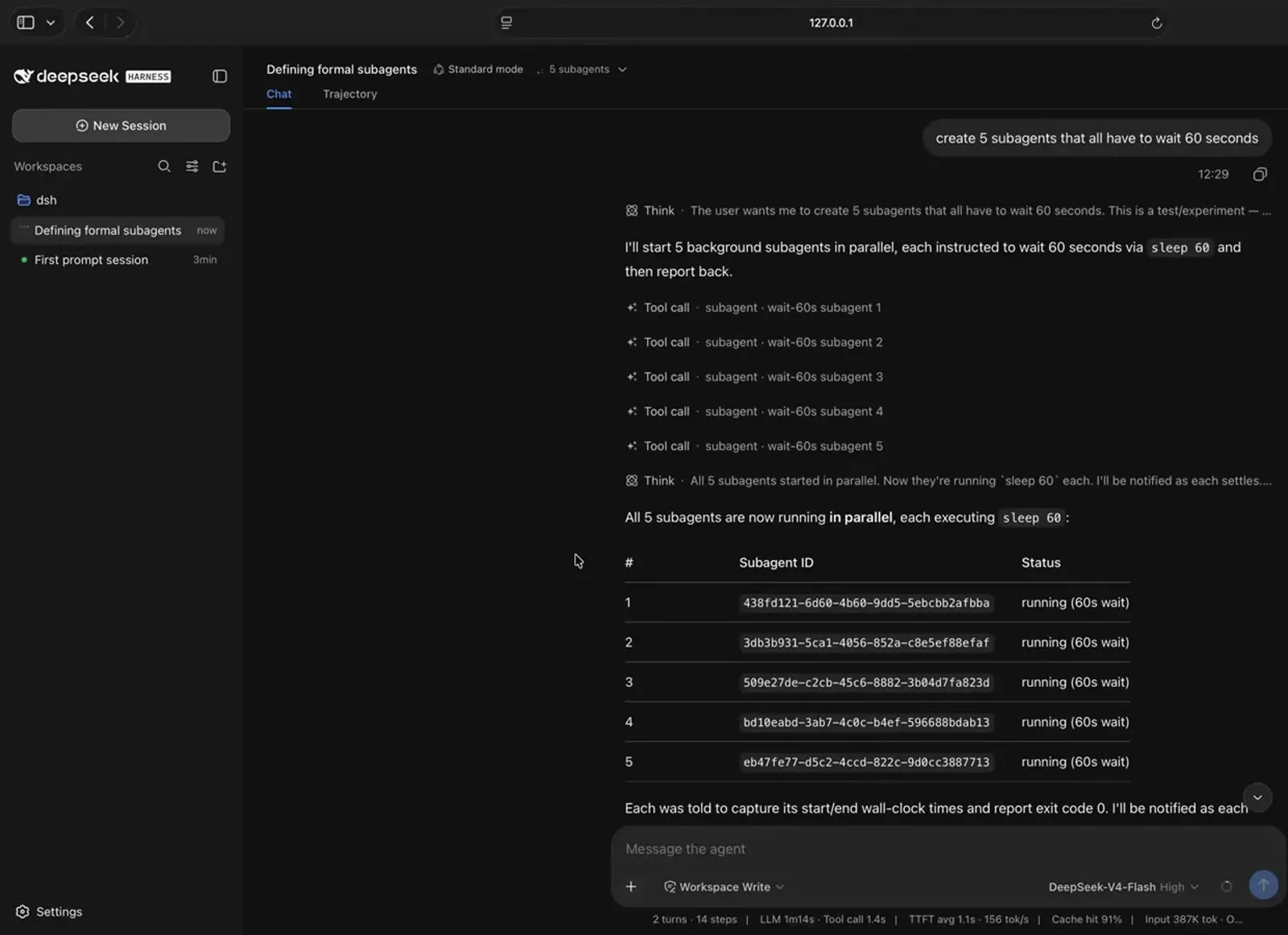1288x935 pixels.
Task: Click the 127.0.0.1 address field
Action: pos(831,23)
